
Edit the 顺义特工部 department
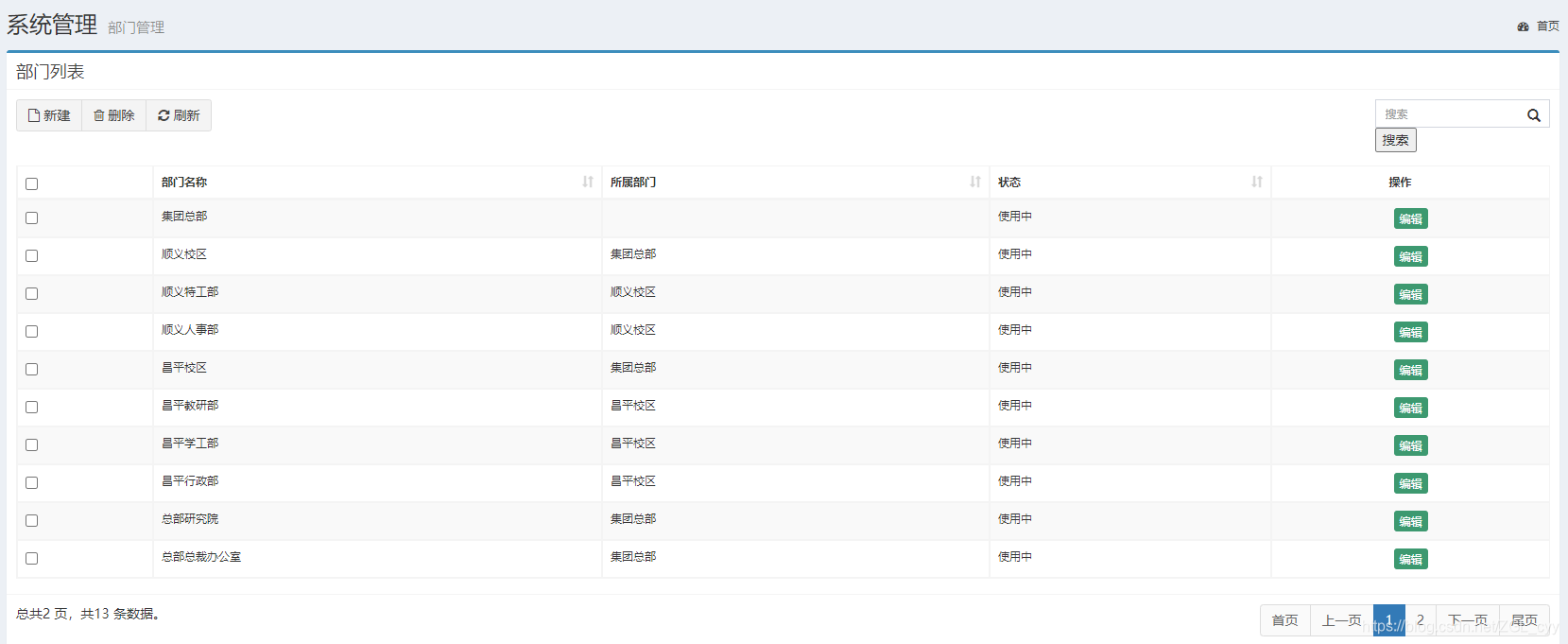pyautogui.click(x=1410, y=294)
